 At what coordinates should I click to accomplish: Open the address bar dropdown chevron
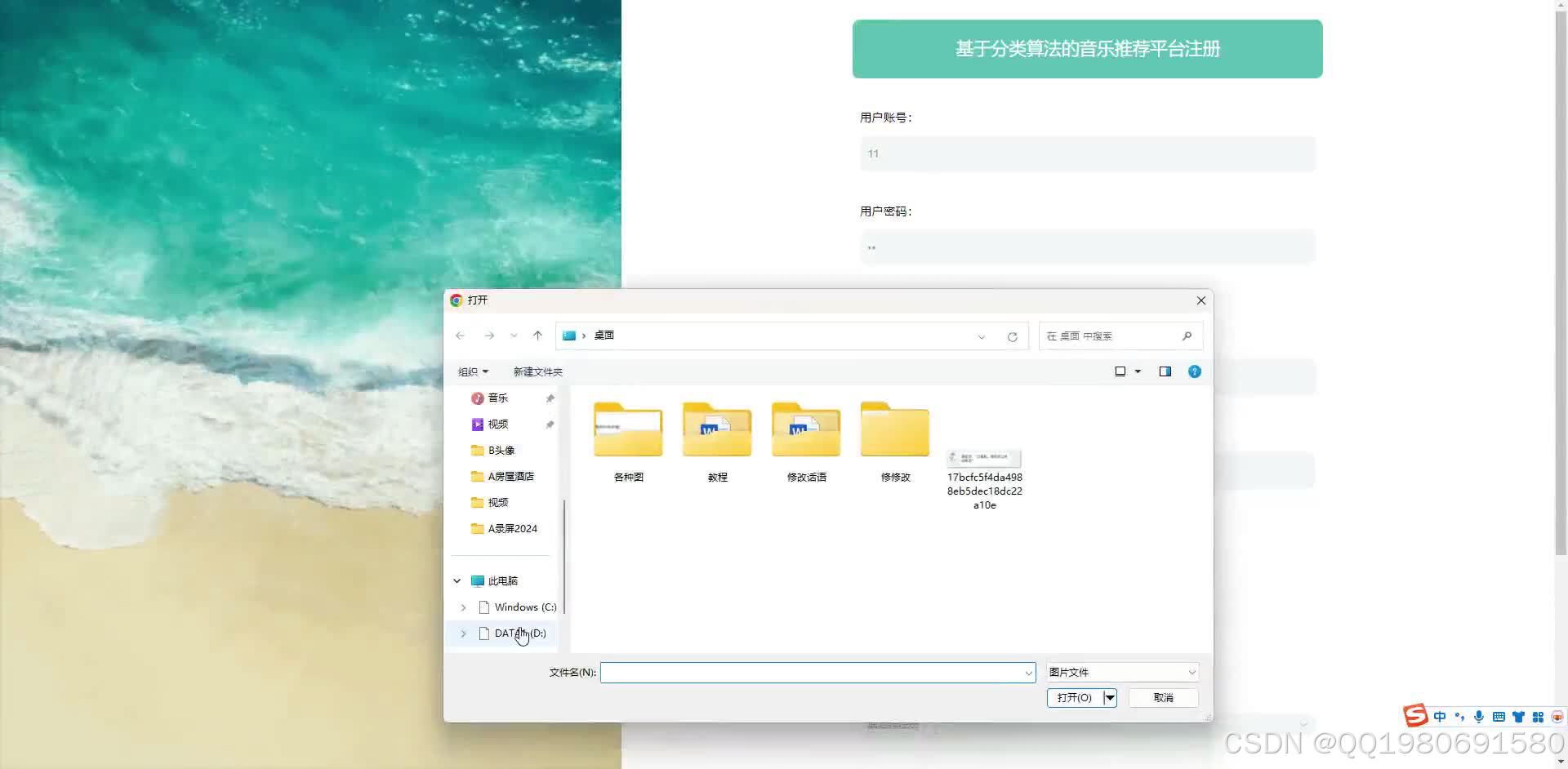coord(980,336)
